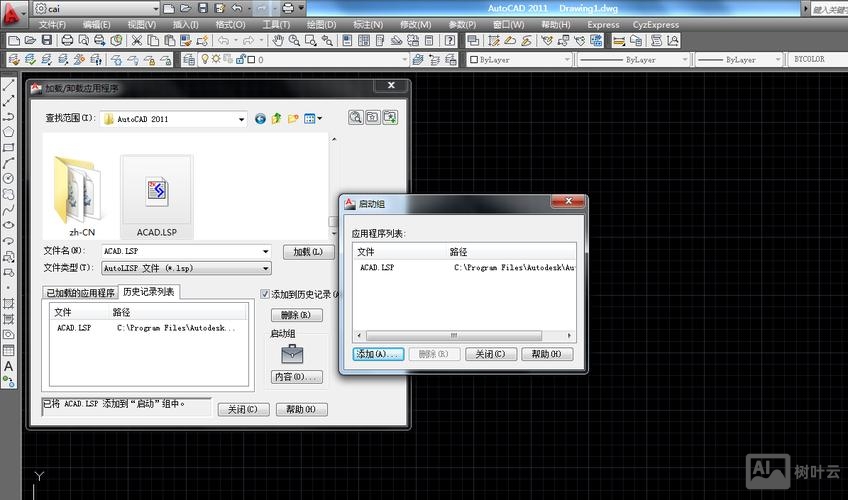Expand the 文件类型 dropdown
848x500 pixels.
click(265, 268)
